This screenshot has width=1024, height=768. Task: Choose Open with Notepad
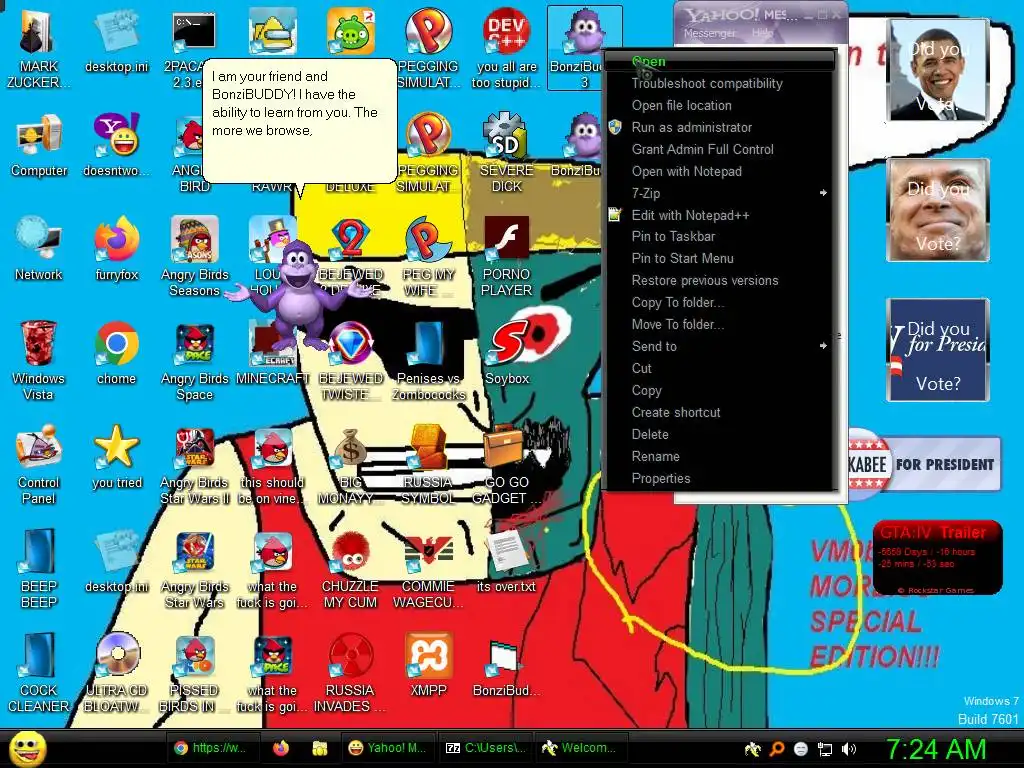coord(720,171)
